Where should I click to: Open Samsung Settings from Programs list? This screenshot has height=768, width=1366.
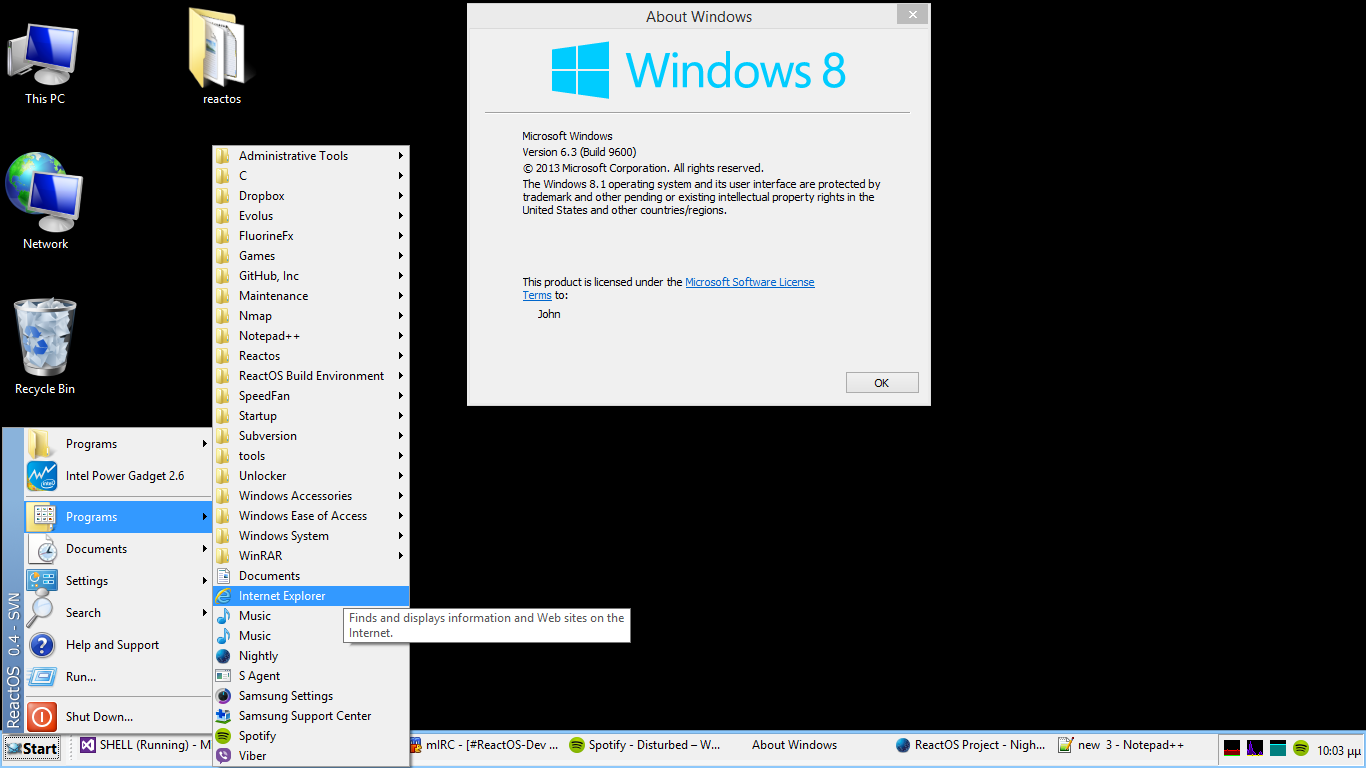(x=311, y=696)
